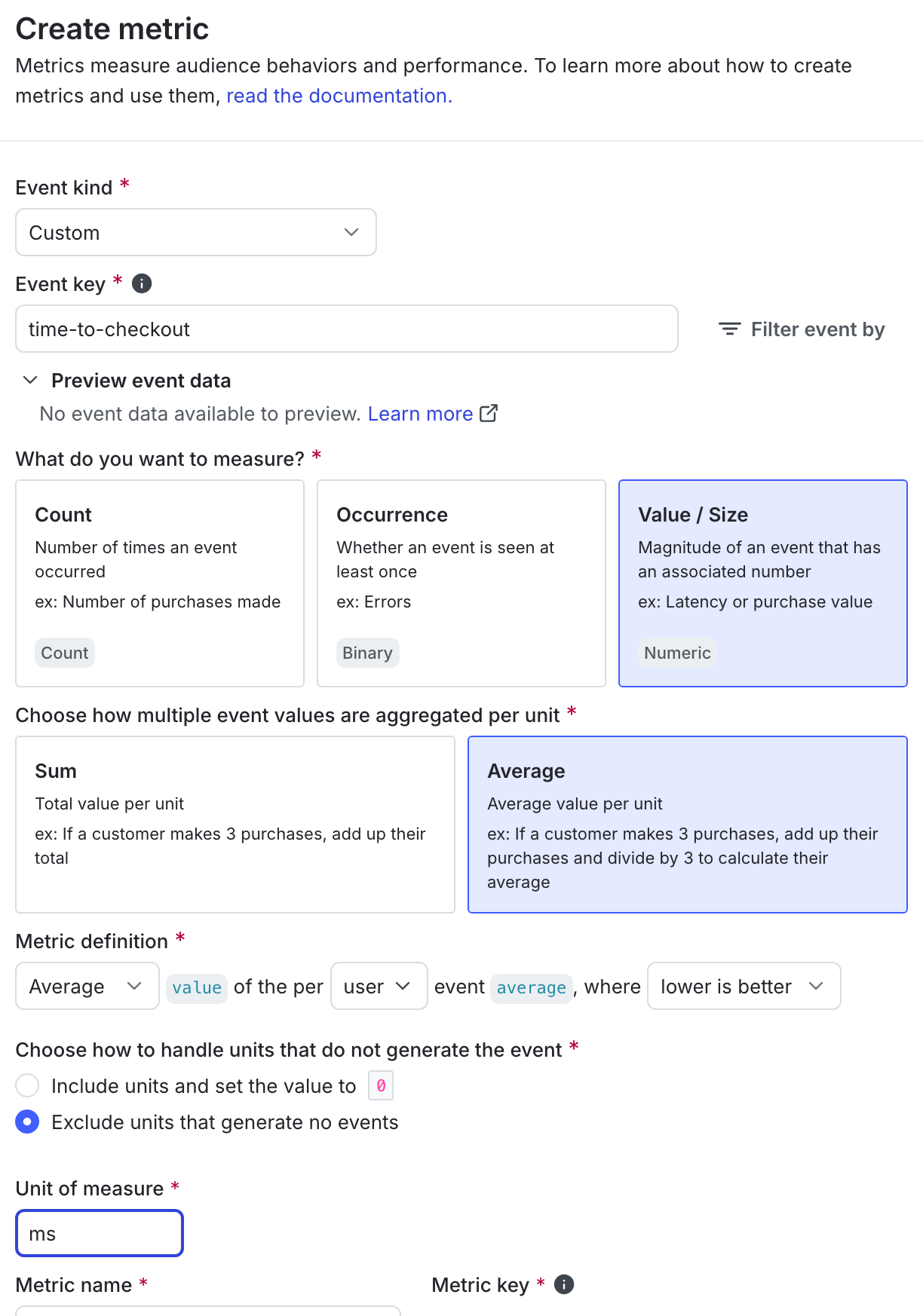The height and width of the screenshot is (1316, 923).
Task: Click the time-to-checkout event key field
Action: (346, 329)
